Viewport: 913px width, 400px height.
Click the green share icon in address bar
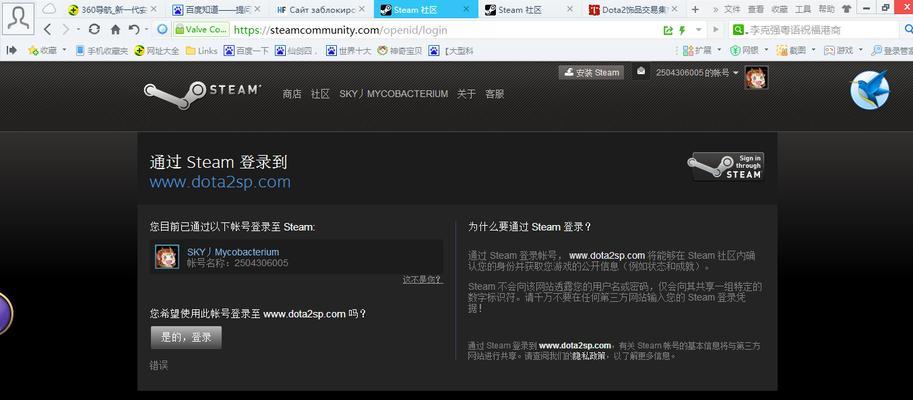668,30
